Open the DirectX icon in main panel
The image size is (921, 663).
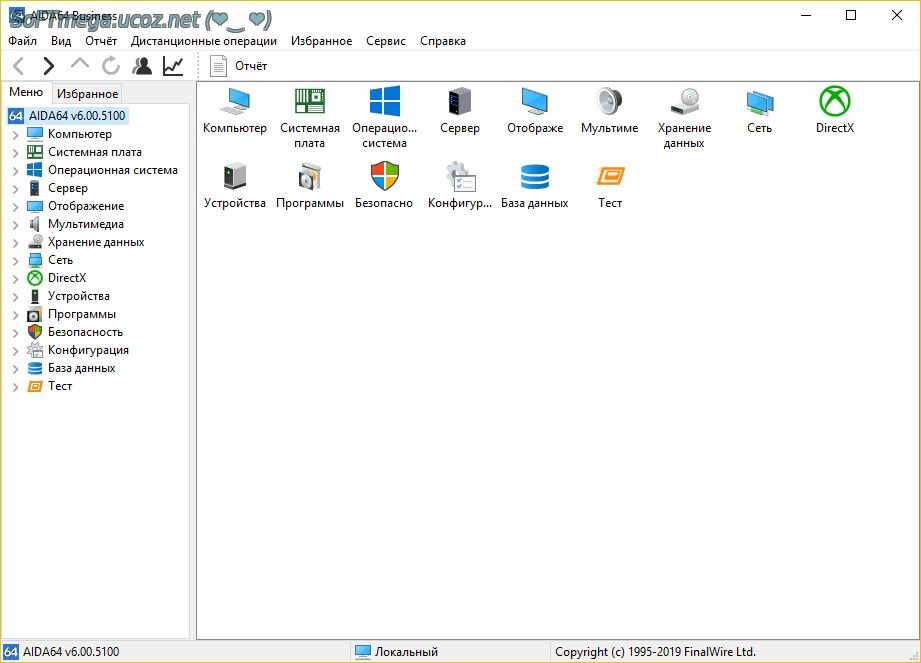[834, 102]
